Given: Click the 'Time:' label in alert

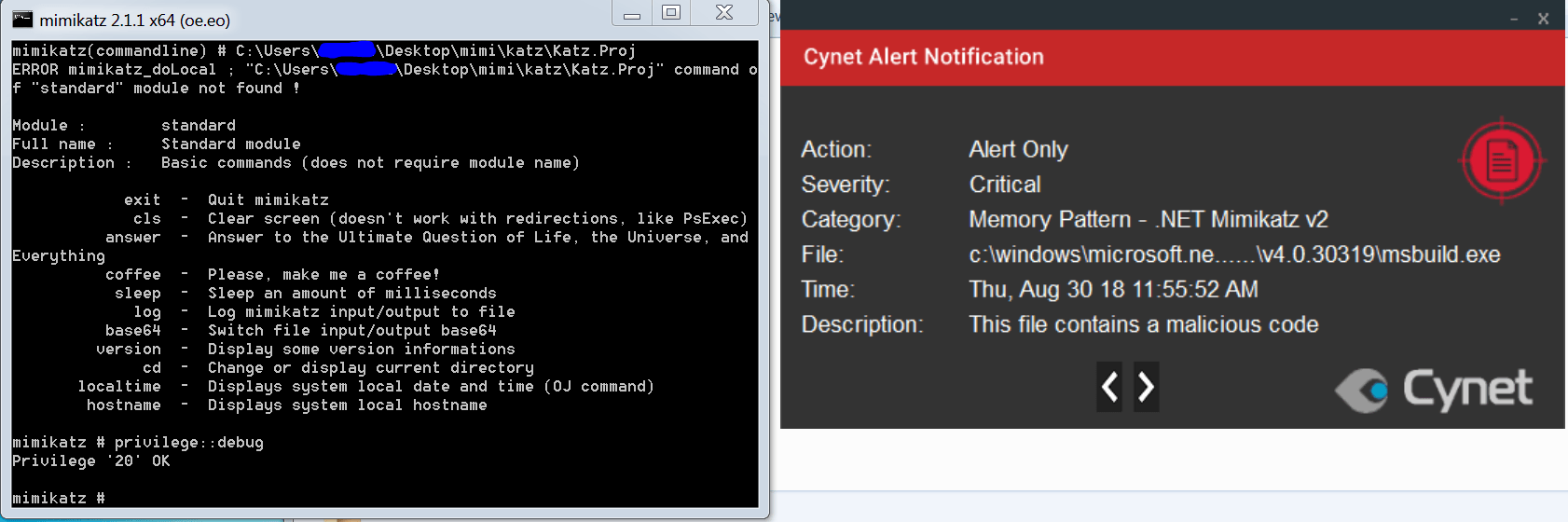Looking at the screenshot, I should pos(828,289).
